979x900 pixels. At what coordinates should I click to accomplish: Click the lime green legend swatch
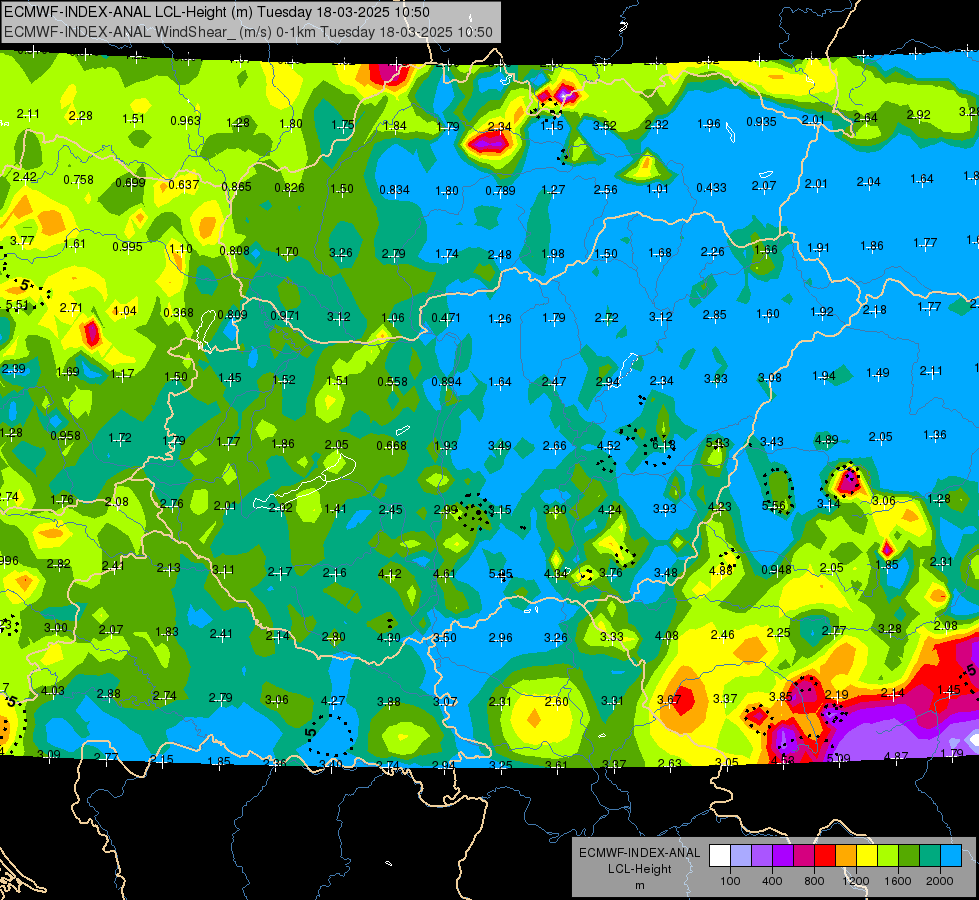[888, 855]
